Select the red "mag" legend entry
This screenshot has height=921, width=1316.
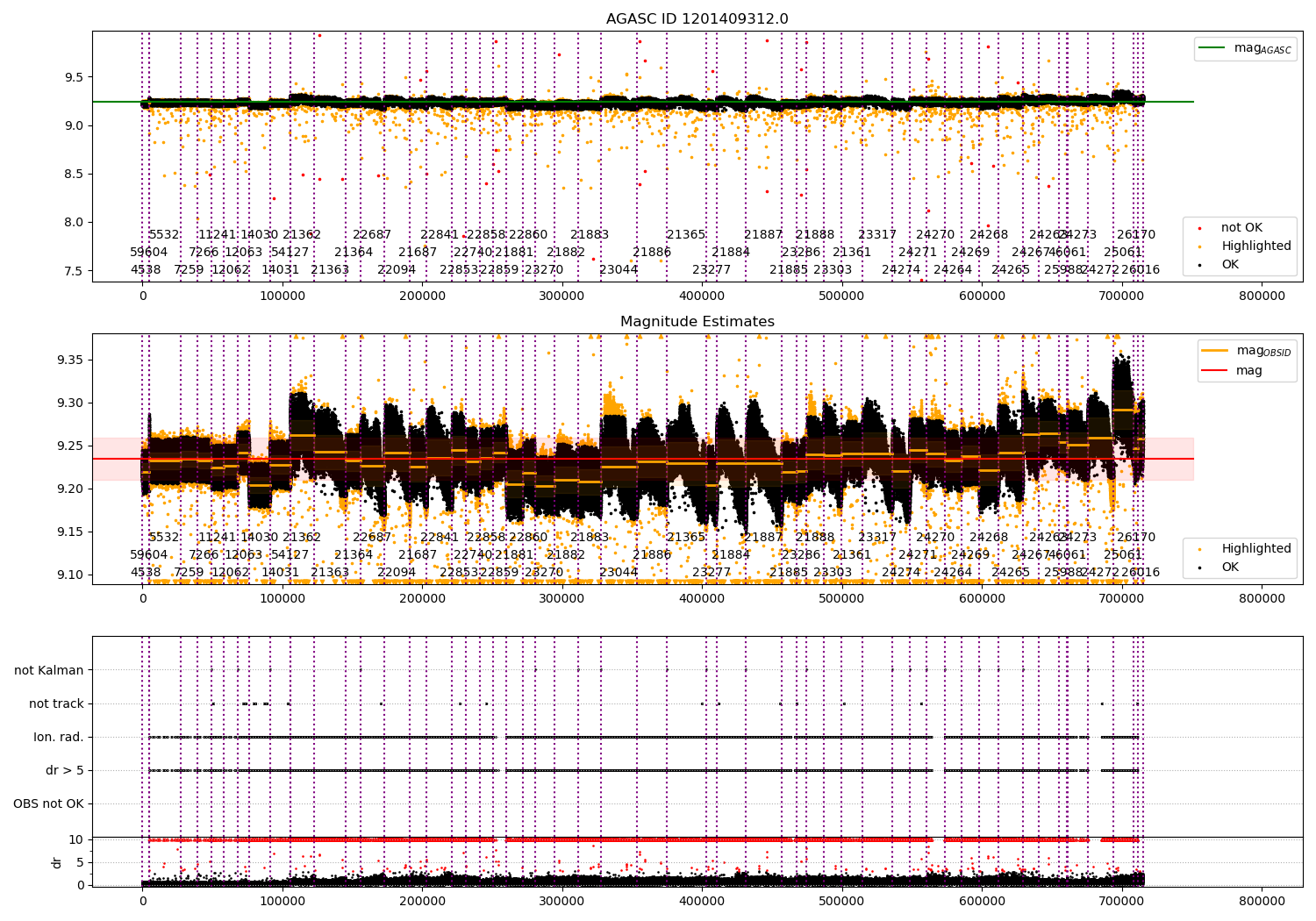coord(1233,370)
